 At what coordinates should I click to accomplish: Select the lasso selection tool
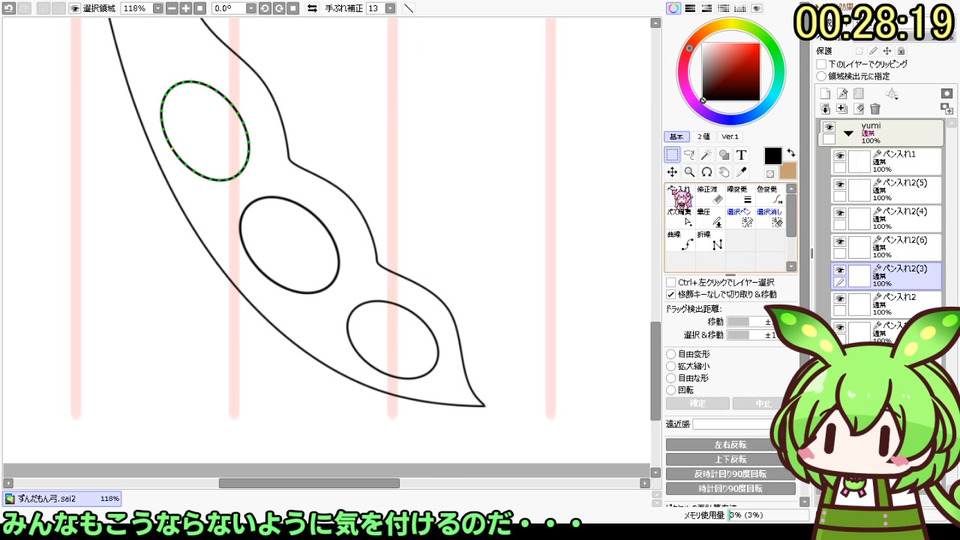690,155
